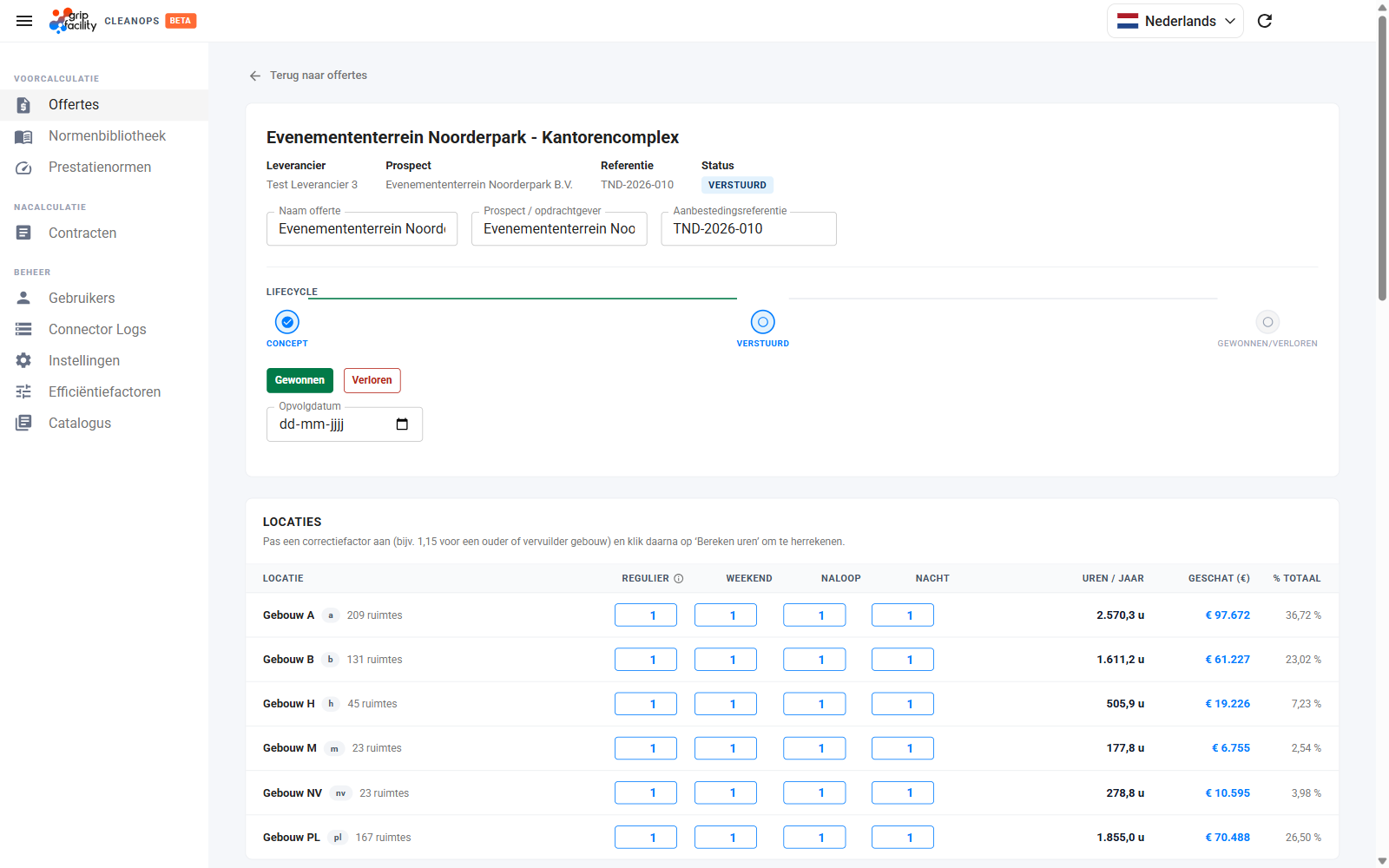Open Efficiëntiefactoren in the sidebar
Screen dimensions: 1389x868
point(104,391)
